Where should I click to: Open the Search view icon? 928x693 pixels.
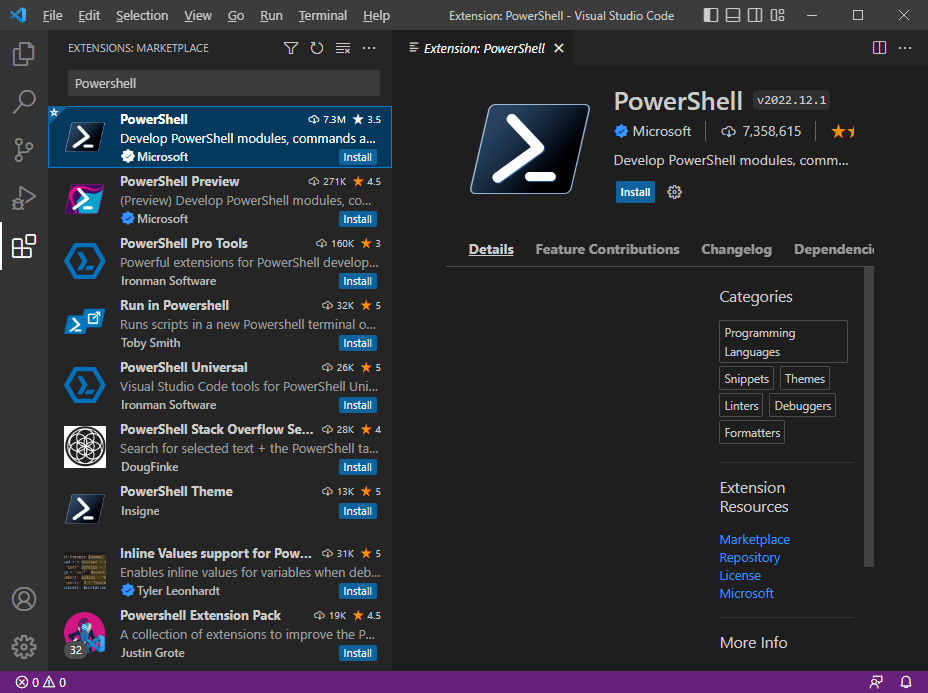point(24,102)
